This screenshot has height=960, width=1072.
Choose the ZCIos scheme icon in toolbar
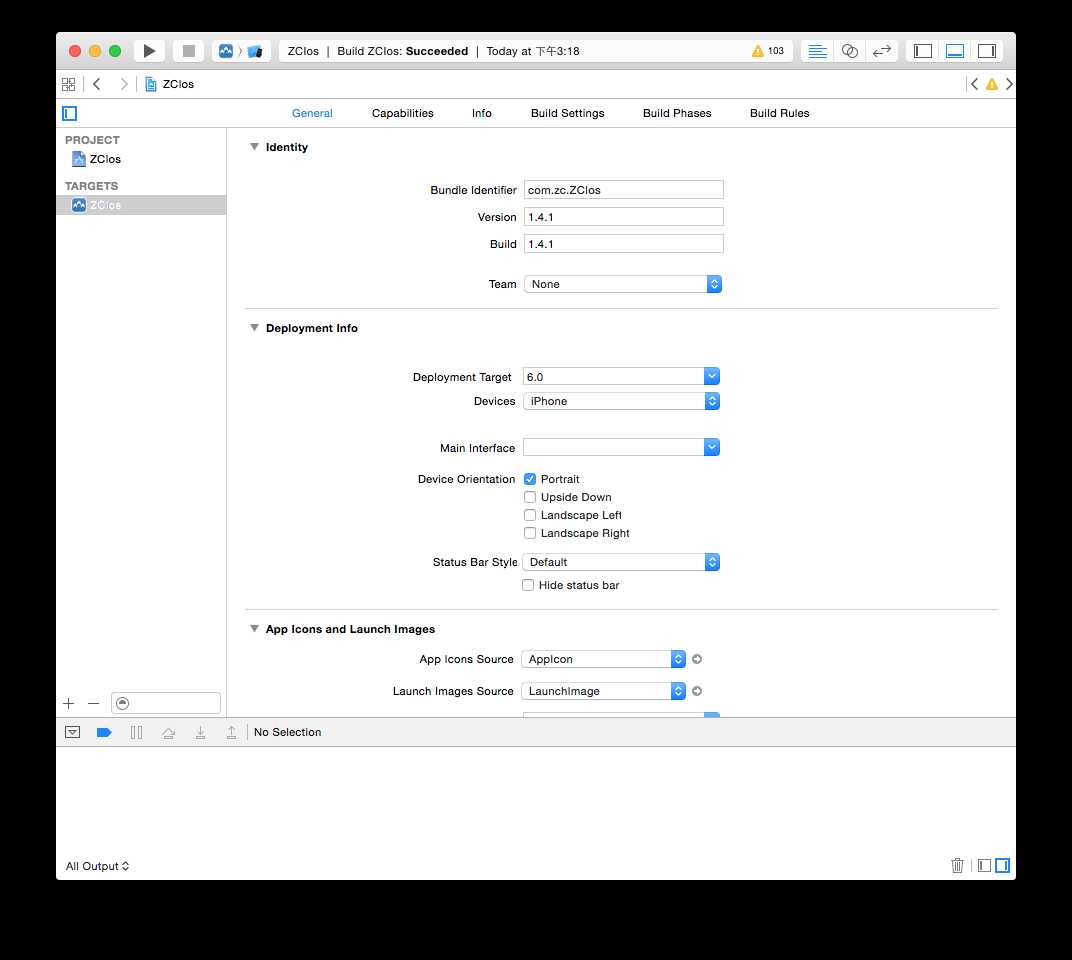click(x=226, y=51)
